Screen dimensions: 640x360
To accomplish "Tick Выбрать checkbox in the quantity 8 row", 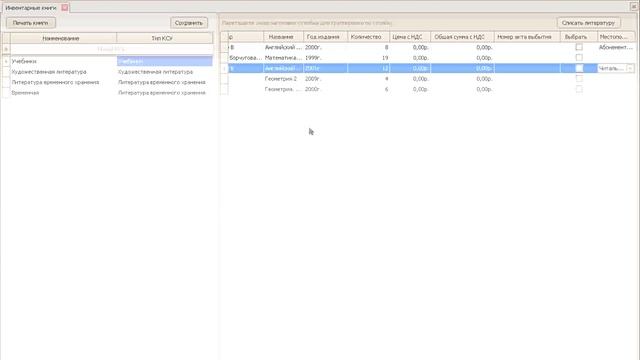I will pyautogui.click(x=579, y=47).
